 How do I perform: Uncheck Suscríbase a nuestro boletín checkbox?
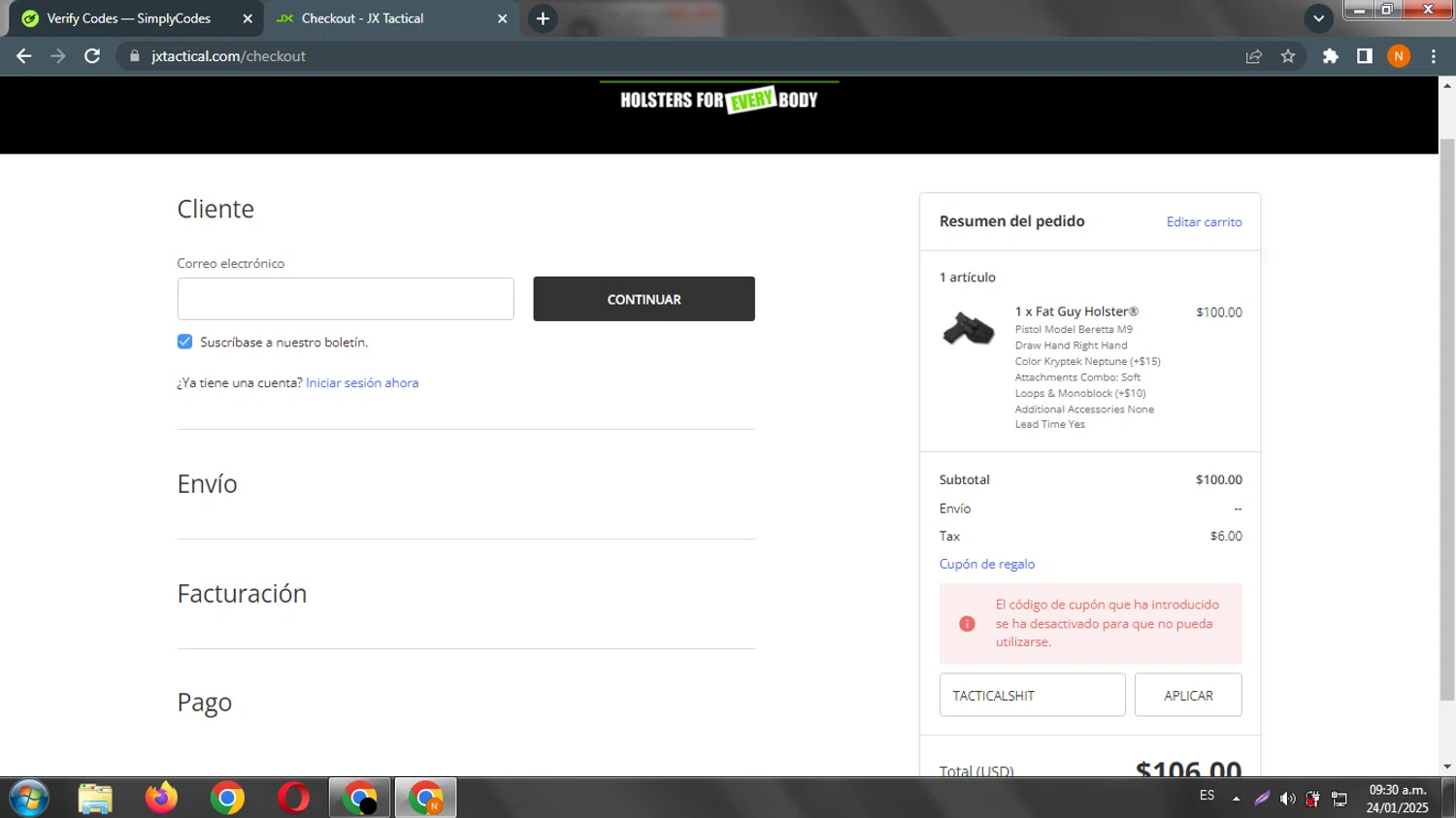(x=184, y=342)
